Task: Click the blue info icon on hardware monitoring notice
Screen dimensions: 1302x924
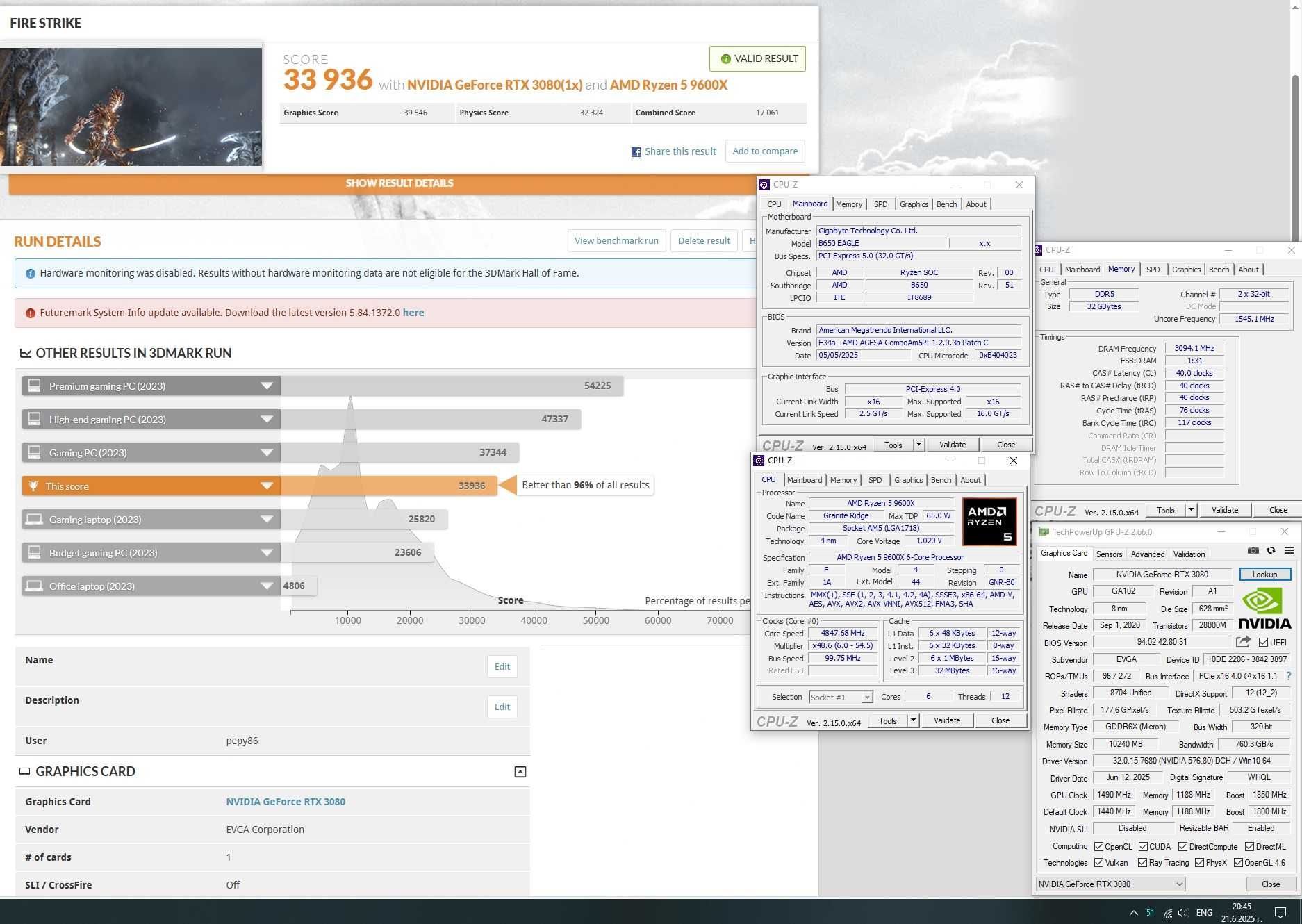Action: point(30,274)
